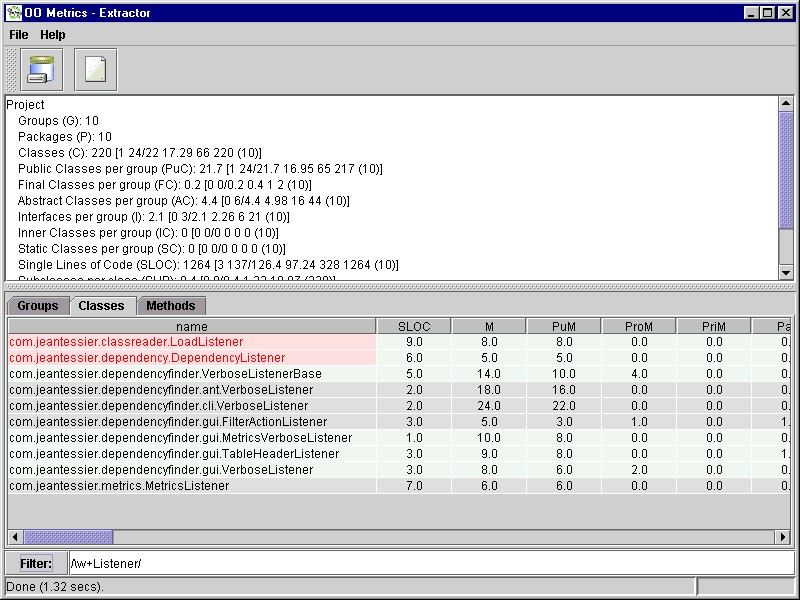The height and width of the screenshot is (600, 800).
Task: Click M value 10.0 for MetricsVerboseListener
Action: coord(489,438)
